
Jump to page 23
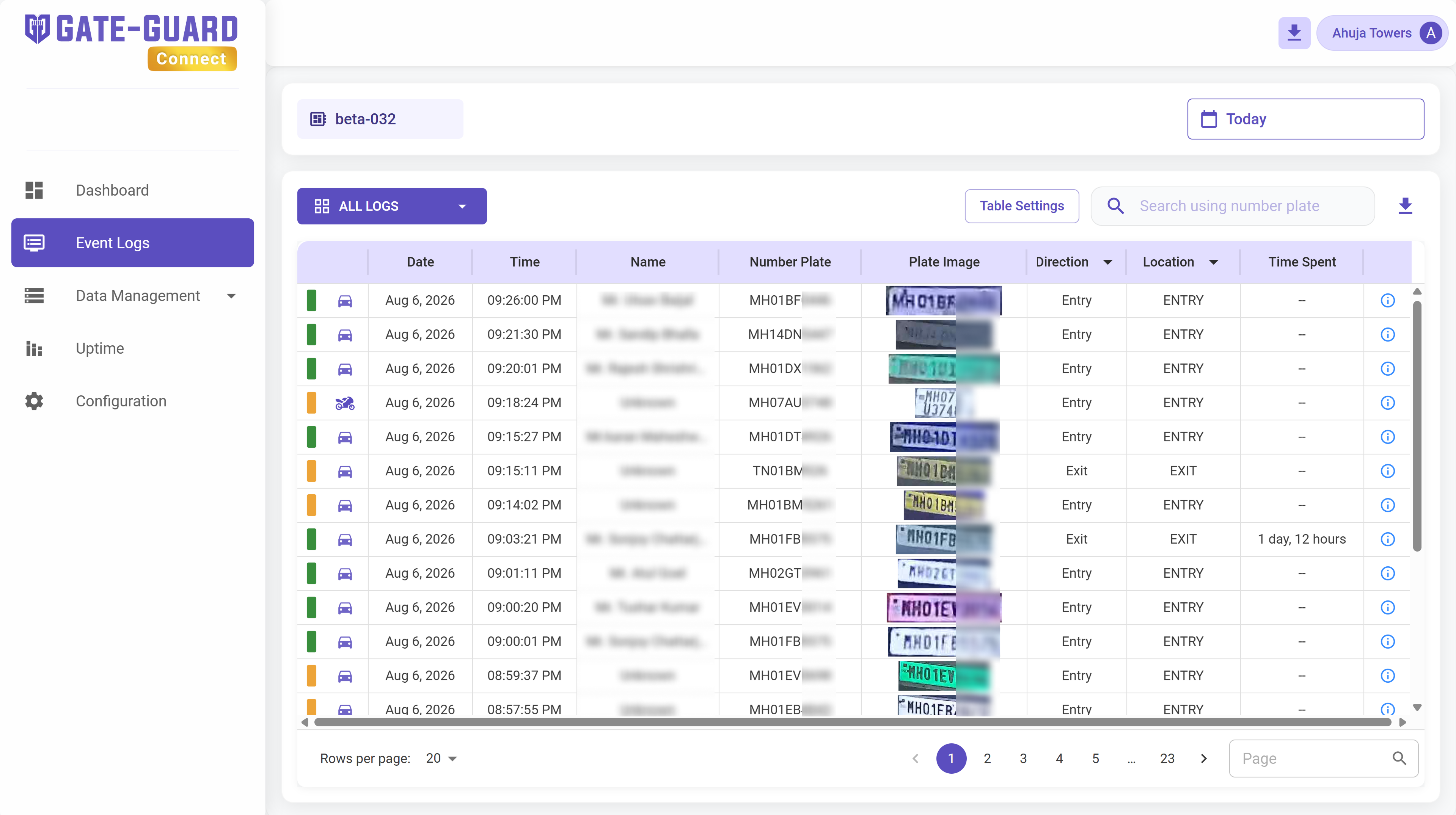[1167, 759]
